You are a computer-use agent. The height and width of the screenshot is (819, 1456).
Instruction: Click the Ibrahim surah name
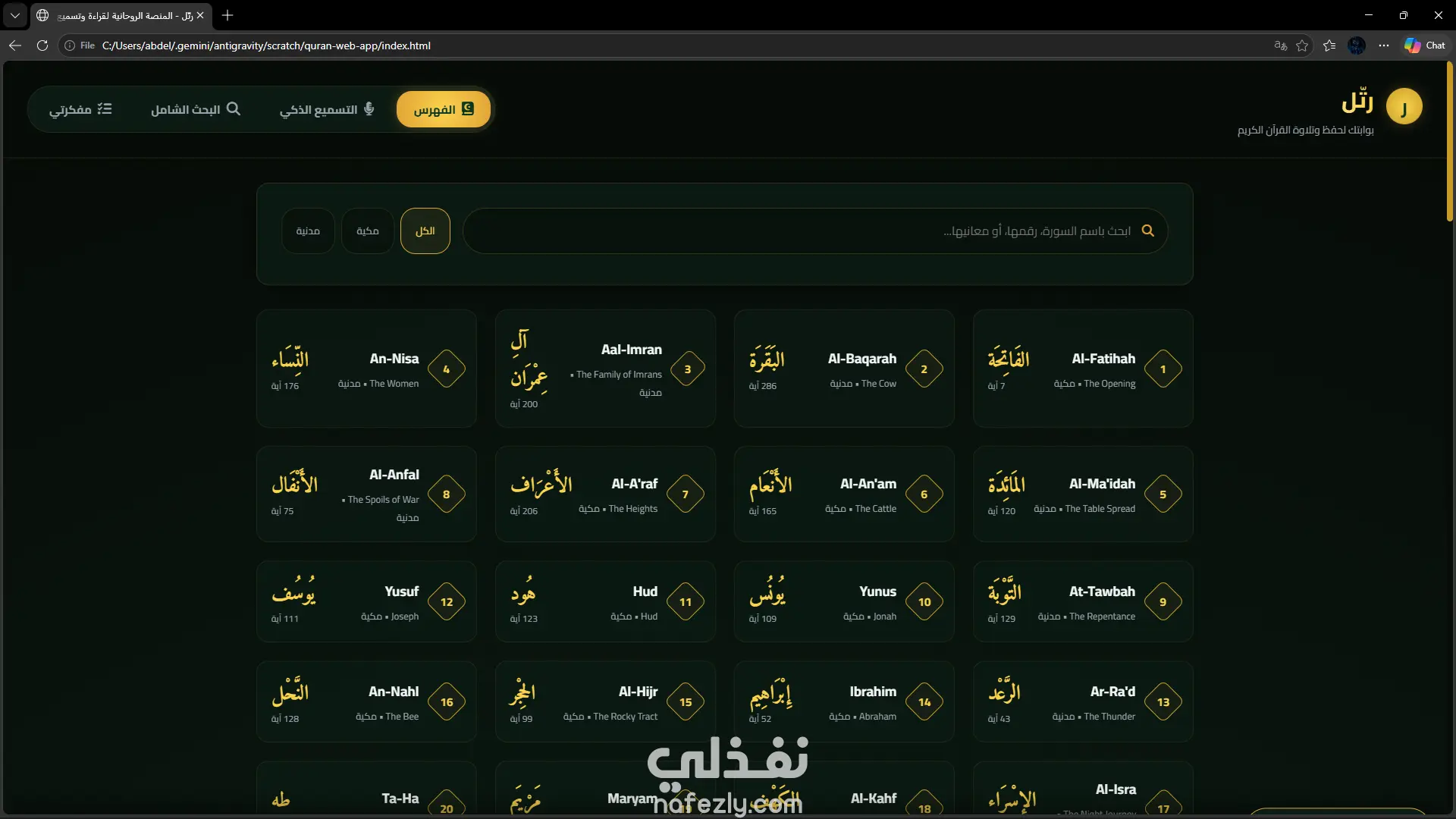(873, 692)
